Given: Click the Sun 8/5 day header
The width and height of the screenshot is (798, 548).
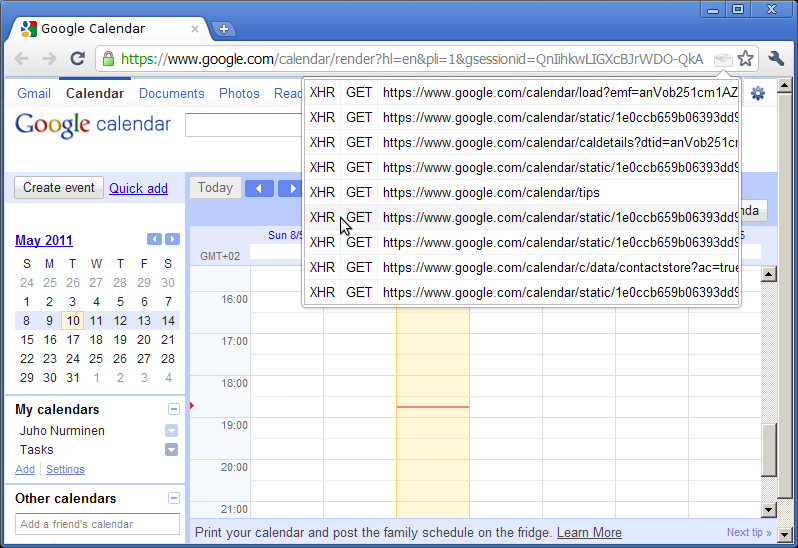Looking at the screenshot, I should (286, 235).
